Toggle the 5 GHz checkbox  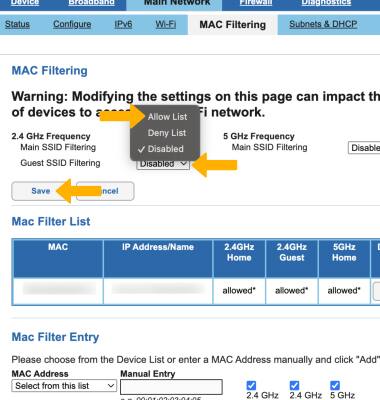pos(335,385)
